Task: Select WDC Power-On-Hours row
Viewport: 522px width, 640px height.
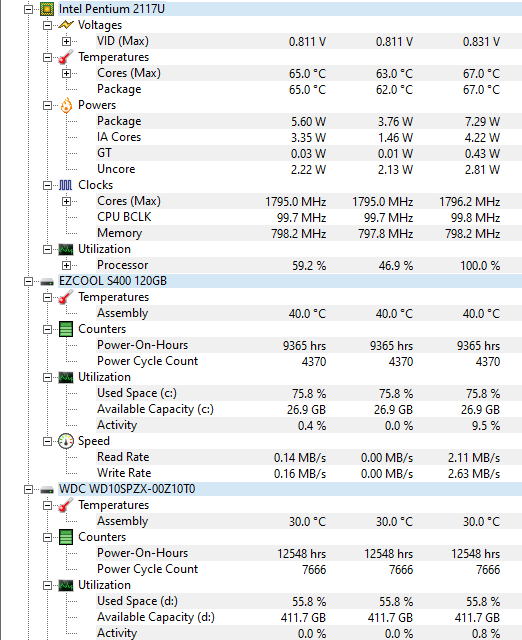Action: click(309, 553)
